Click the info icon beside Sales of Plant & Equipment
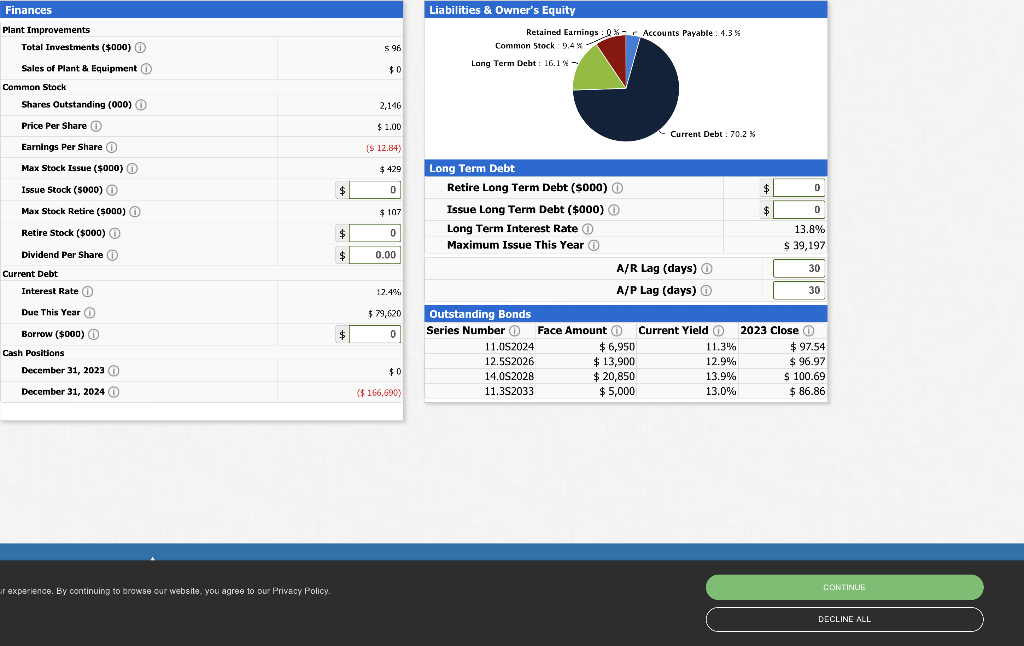1024x646 pixels. (x=146, y=68)
